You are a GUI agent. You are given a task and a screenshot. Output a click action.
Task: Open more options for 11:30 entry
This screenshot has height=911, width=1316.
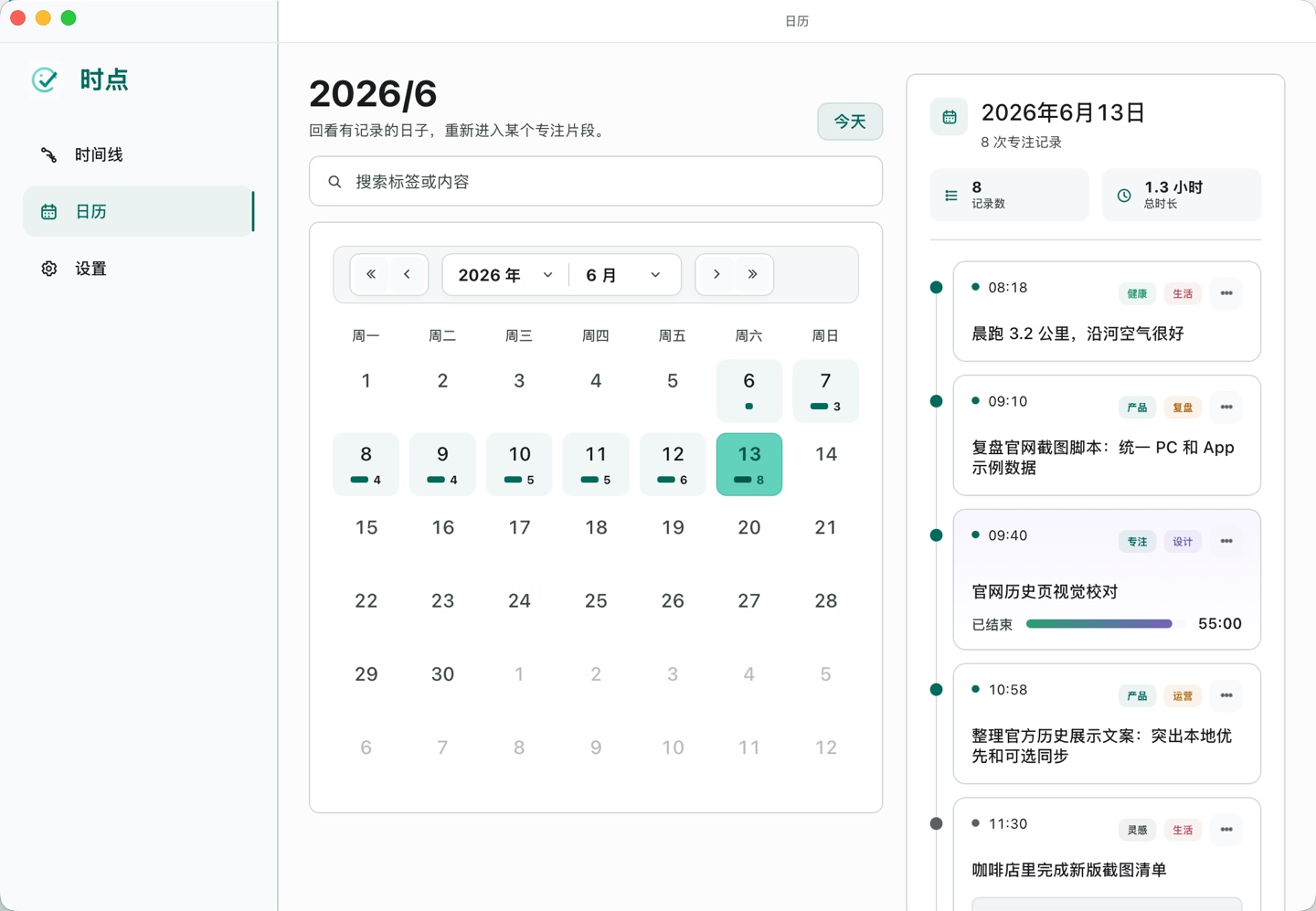pyautogui.click(x=1226, y=830)
